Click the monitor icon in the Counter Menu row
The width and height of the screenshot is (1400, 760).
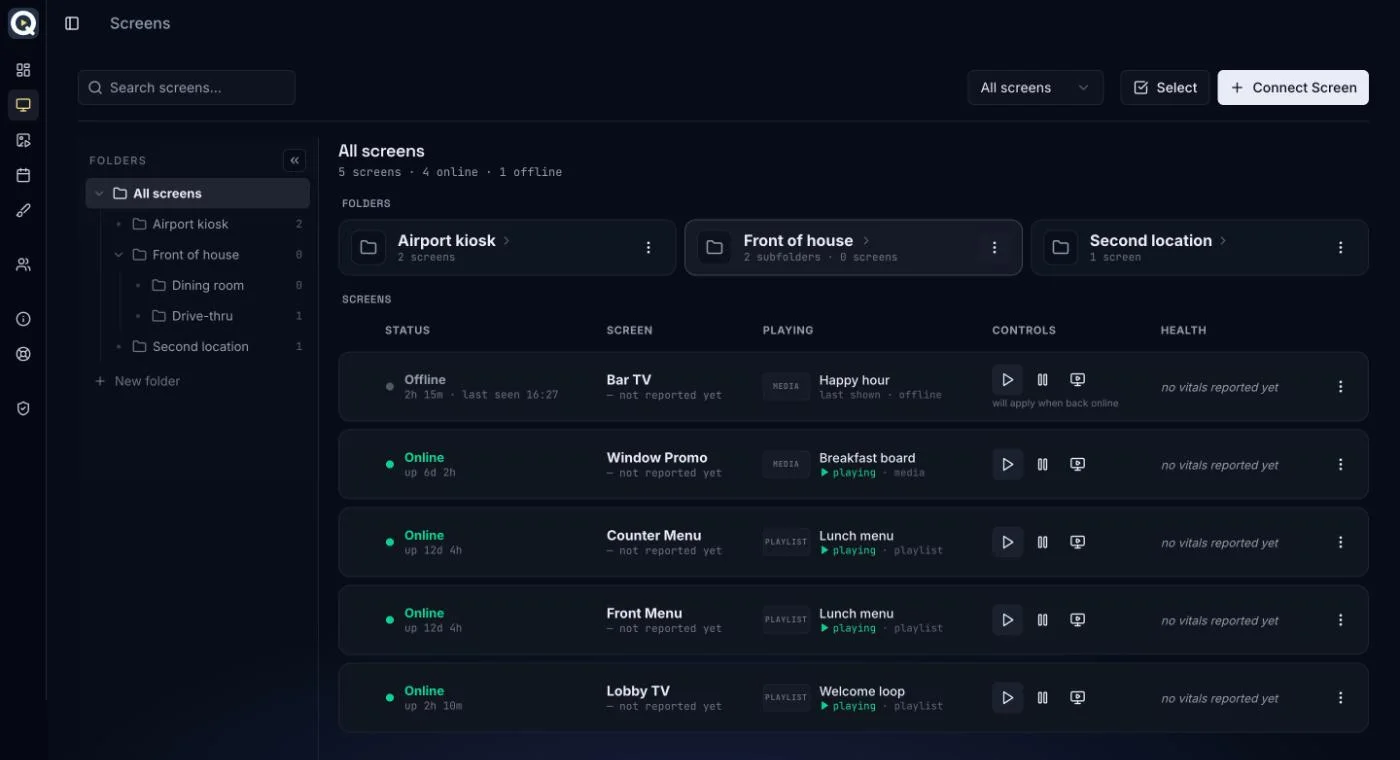[x=1077, y=542]
